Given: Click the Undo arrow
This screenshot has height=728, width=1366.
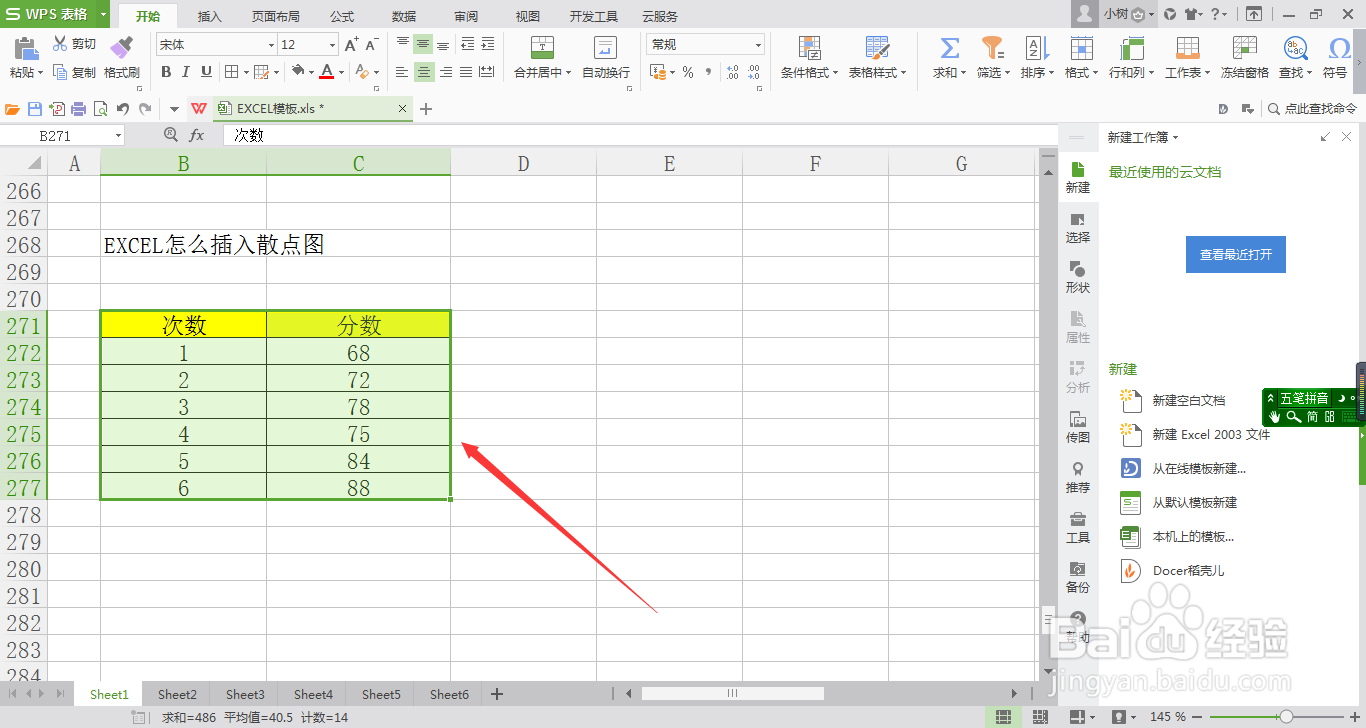Looking at the screenshot, I should [x=123, y=109].
